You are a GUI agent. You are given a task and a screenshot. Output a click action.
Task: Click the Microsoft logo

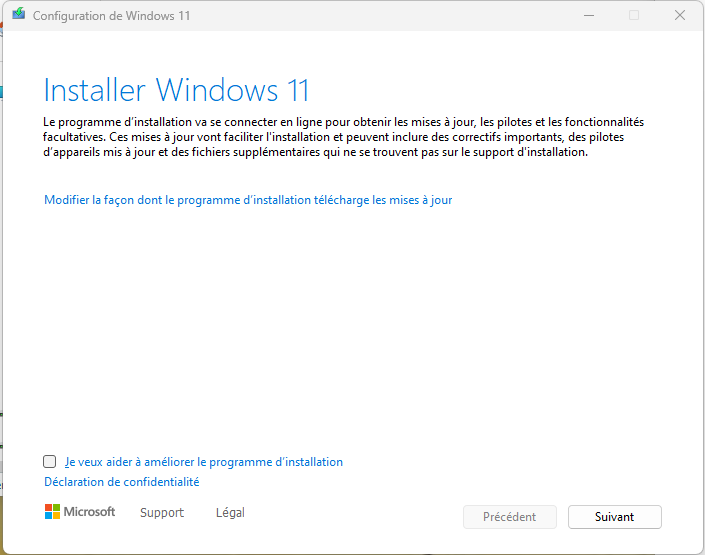pyautogui.click(x=80, y=512)
